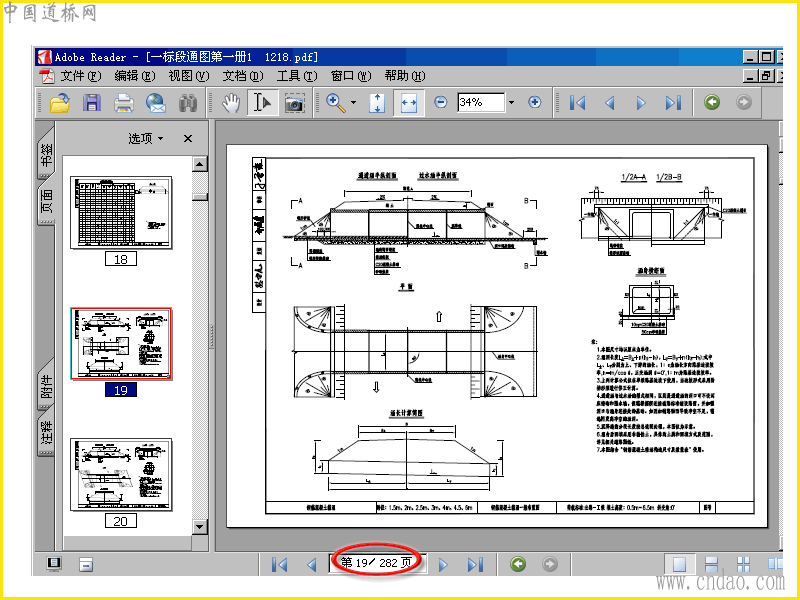Click the status bar green previous view button
This screenshot has height=600, width=800.
coord(518,564)
